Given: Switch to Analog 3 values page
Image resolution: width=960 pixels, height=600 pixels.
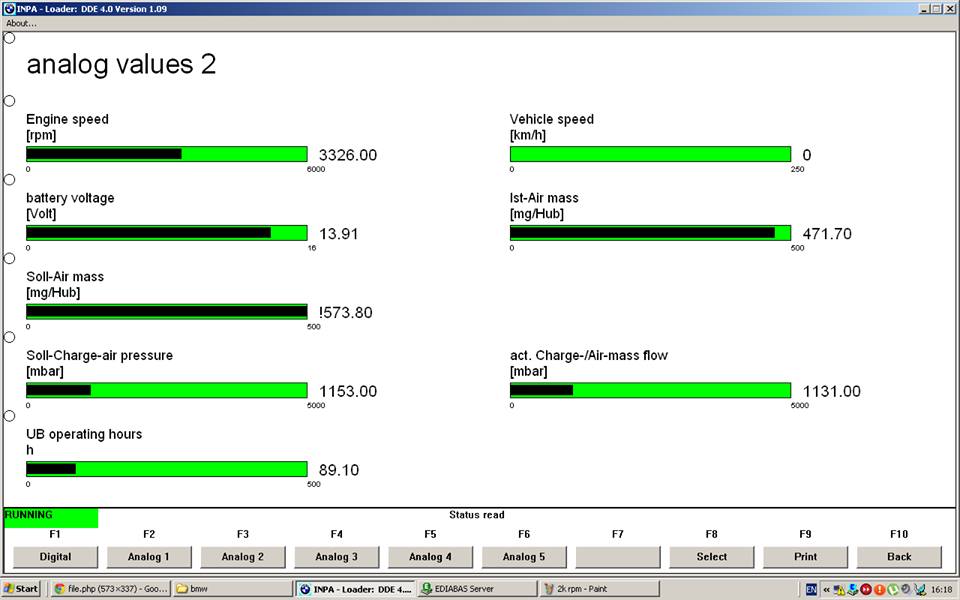Looking at the screenshot, I should pos(336,557).
